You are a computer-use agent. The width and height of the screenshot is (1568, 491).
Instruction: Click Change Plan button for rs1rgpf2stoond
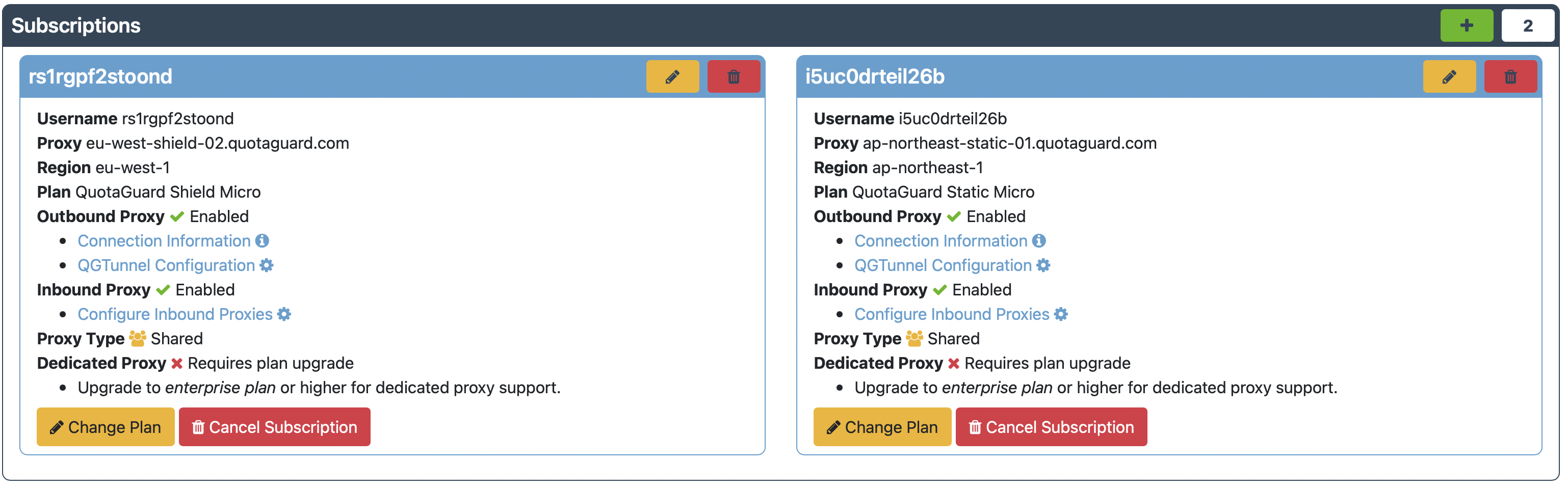(x=106, y=427)
